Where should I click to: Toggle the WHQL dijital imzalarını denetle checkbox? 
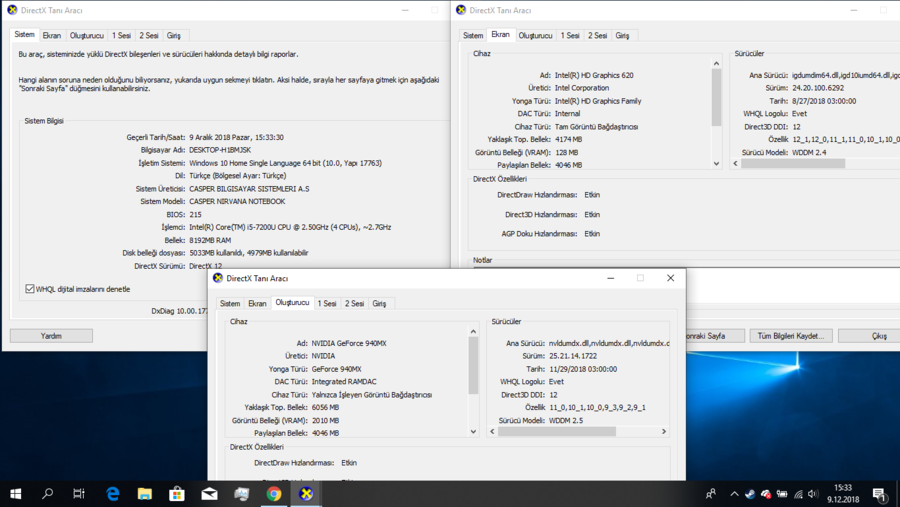(30, 289)
